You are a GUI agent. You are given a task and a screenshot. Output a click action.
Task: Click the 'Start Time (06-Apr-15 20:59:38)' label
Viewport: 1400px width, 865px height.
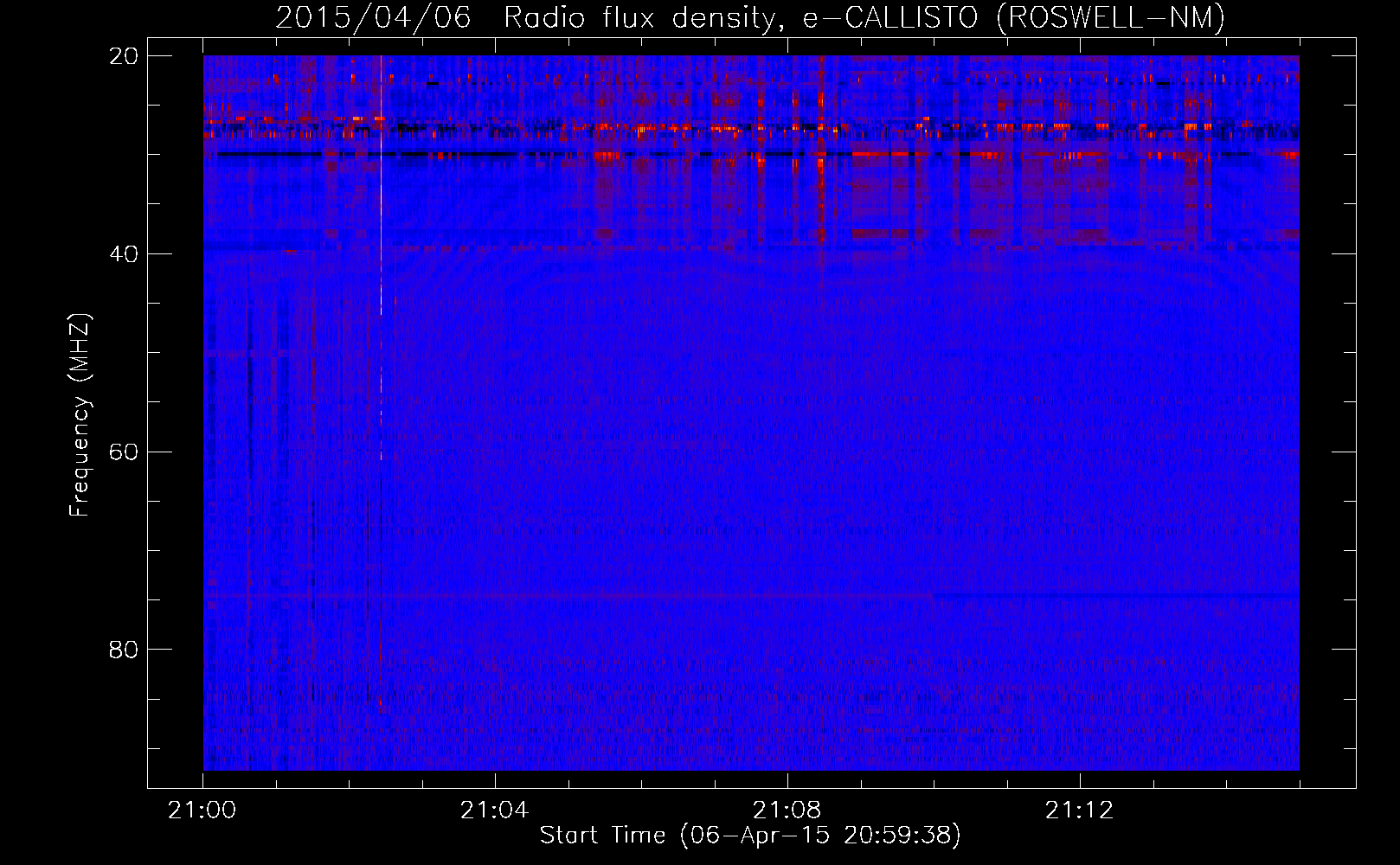point(750,836)
